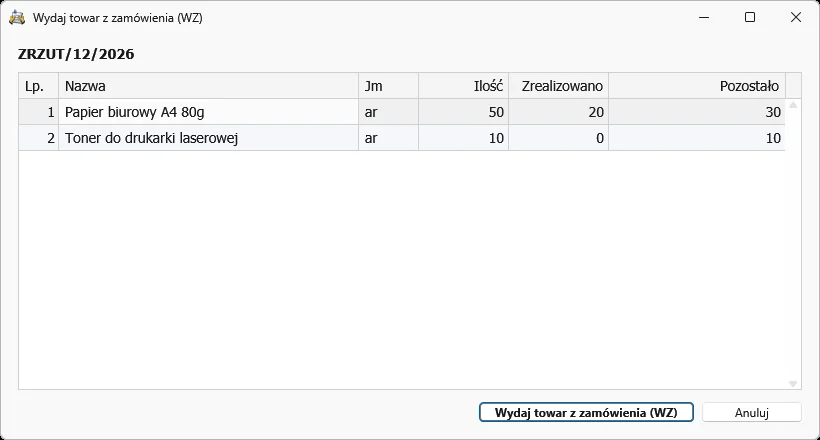The height and width of the screenshot is (440, 820).
Task: Click the scrollbar down arrow
Action: point(793,383)
